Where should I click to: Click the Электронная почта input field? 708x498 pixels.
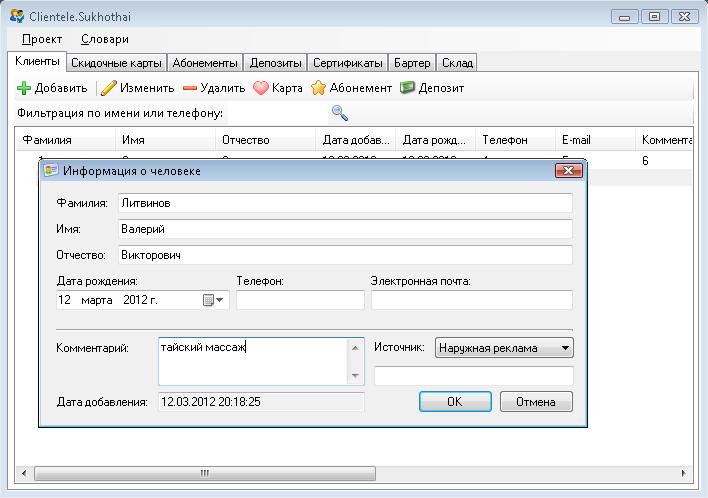coord(472,300)
